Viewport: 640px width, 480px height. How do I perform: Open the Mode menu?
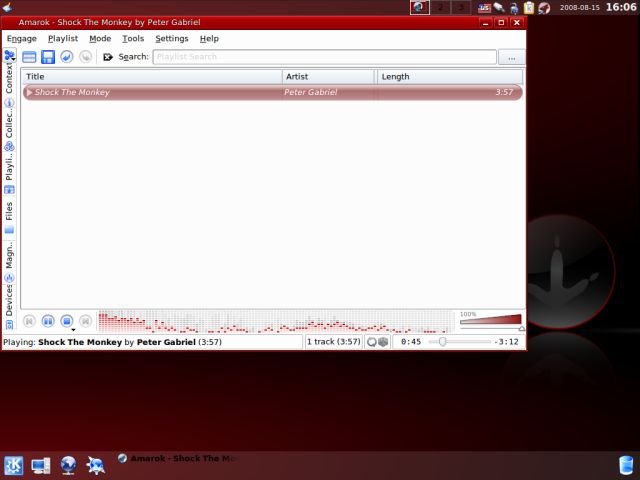(100, 38)
